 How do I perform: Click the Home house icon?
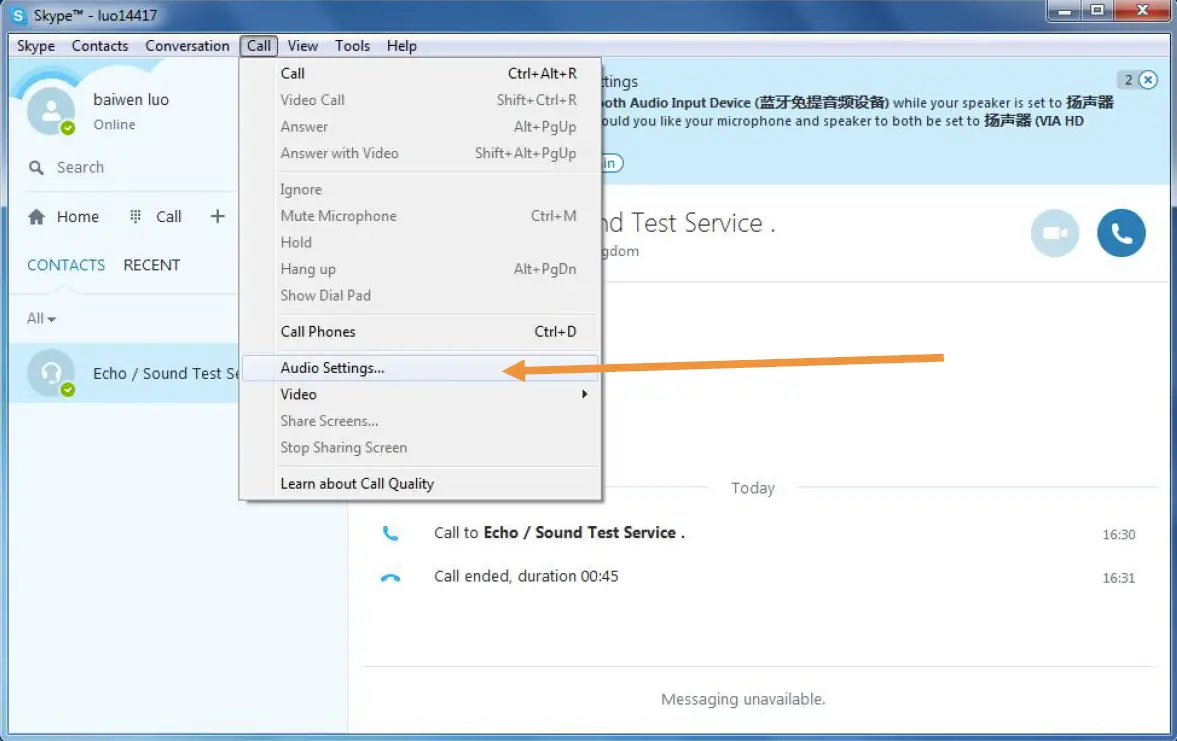coord(36,217)
